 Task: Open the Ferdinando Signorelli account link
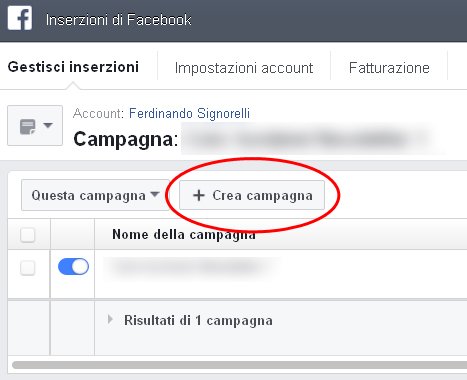(x=189, y=113)
